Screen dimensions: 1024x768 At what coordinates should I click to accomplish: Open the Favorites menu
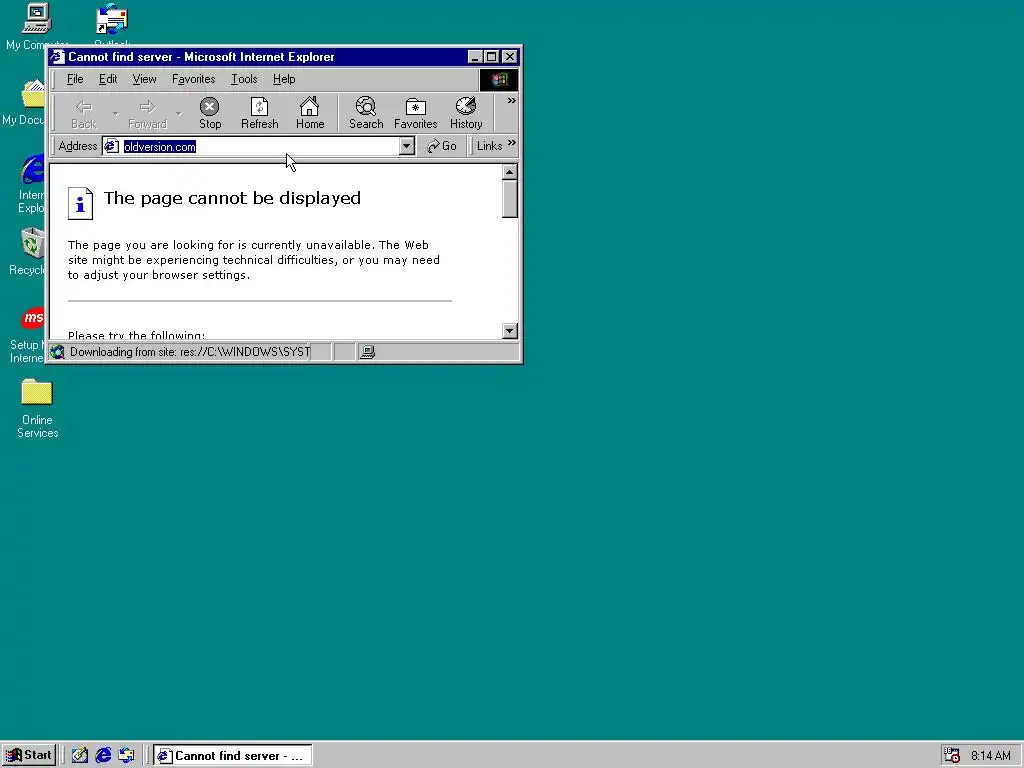click(x=193, y=79)
